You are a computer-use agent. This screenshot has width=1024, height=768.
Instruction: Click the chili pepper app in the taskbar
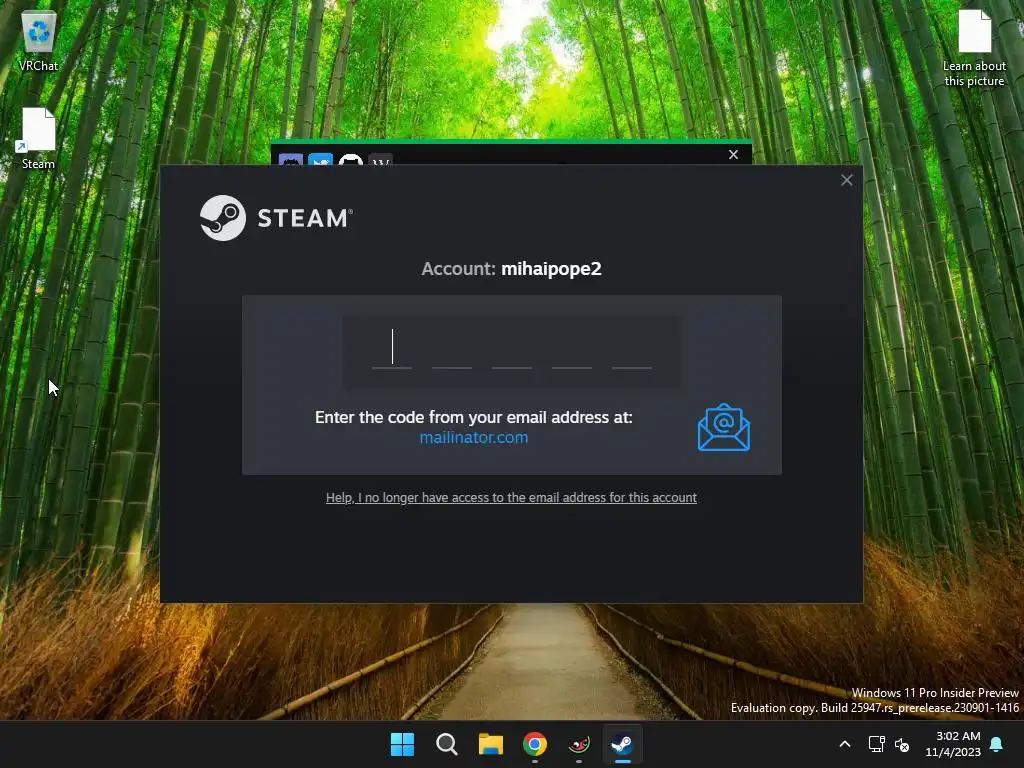click(x=579, y=744)
